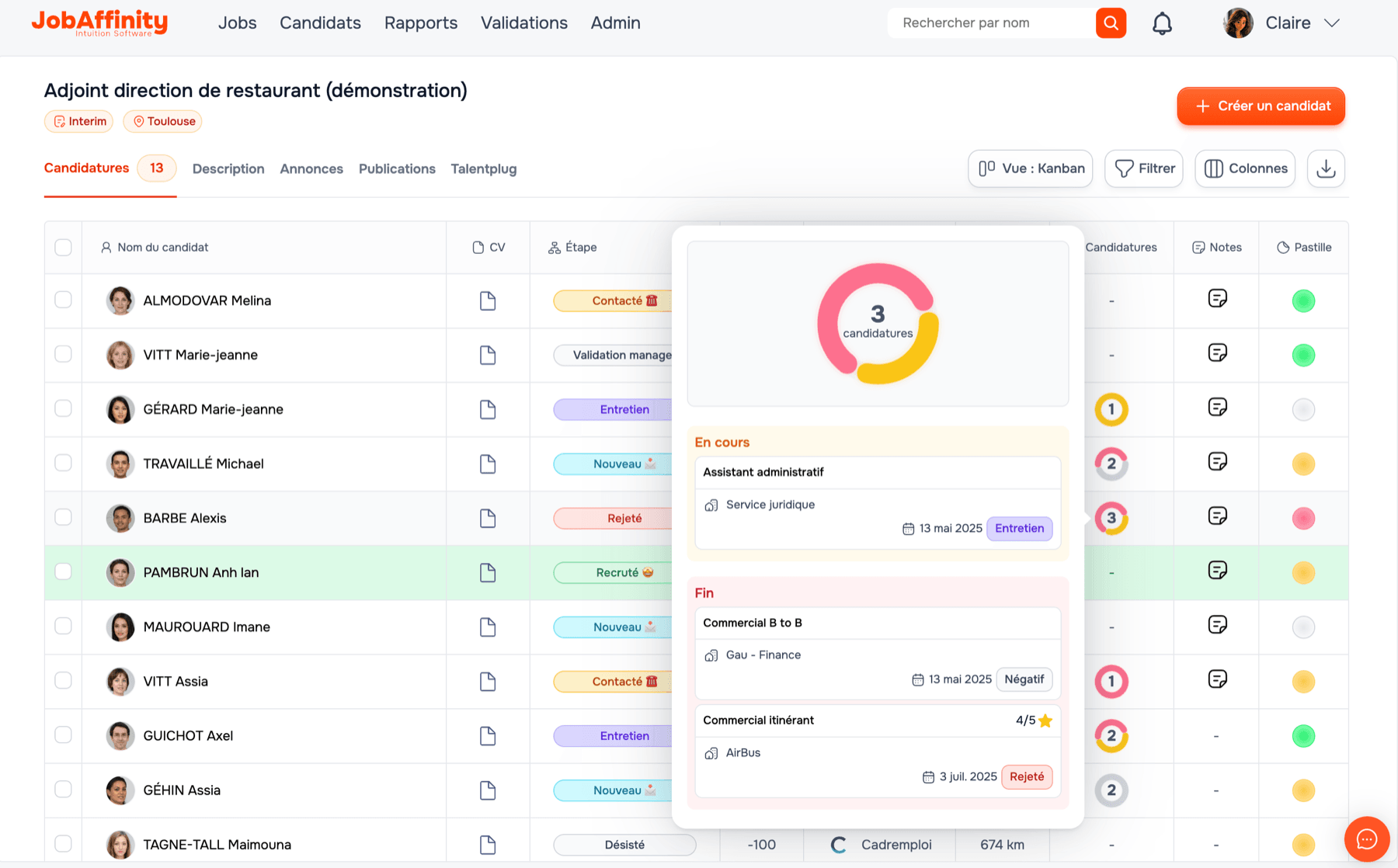Open the Rapports menu
This screenshot has height=868, width=1398.
coord(421,23)
